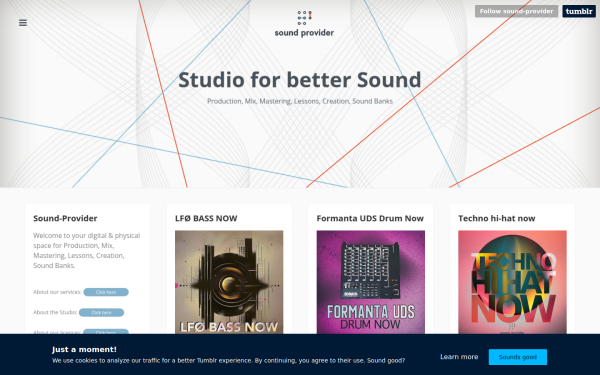Screen dimensions: 600x375
Task: Open the LFØ BASS NOW post title
Action: click(x=206, y=218)
